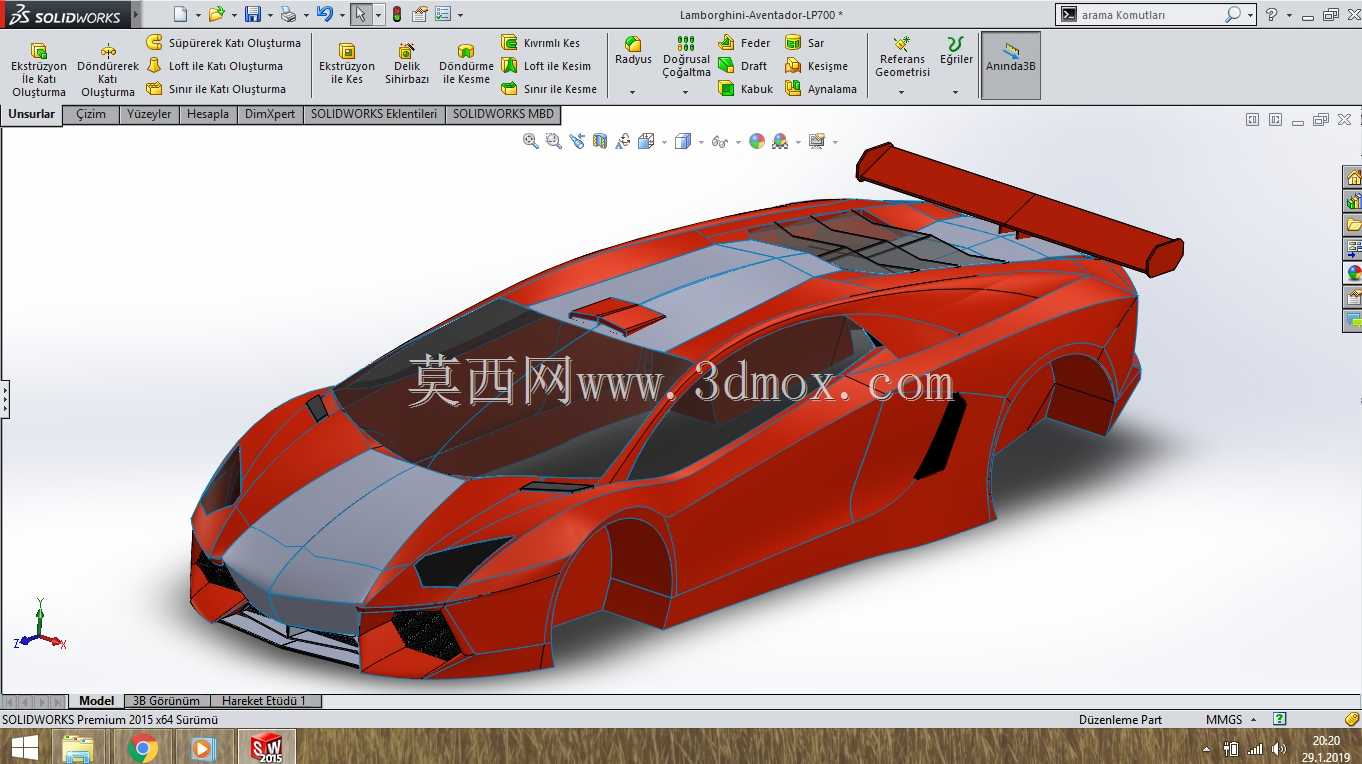This screenshot has width=1362, height=764.
Task: Click the Open file folder icon
Action: click(x=216, y=14)
